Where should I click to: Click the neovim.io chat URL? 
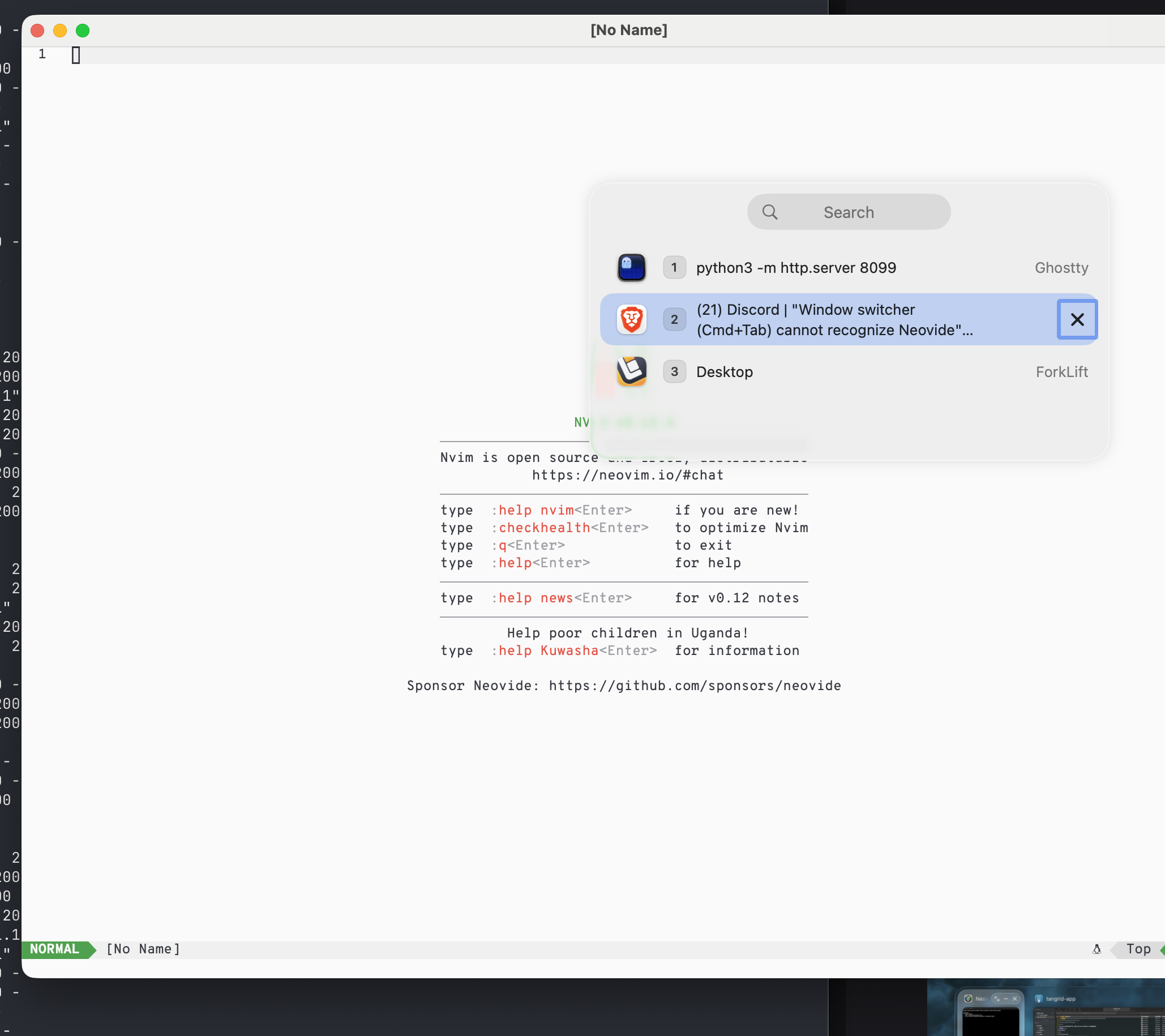pyautogui.click(x=628, y=474)
